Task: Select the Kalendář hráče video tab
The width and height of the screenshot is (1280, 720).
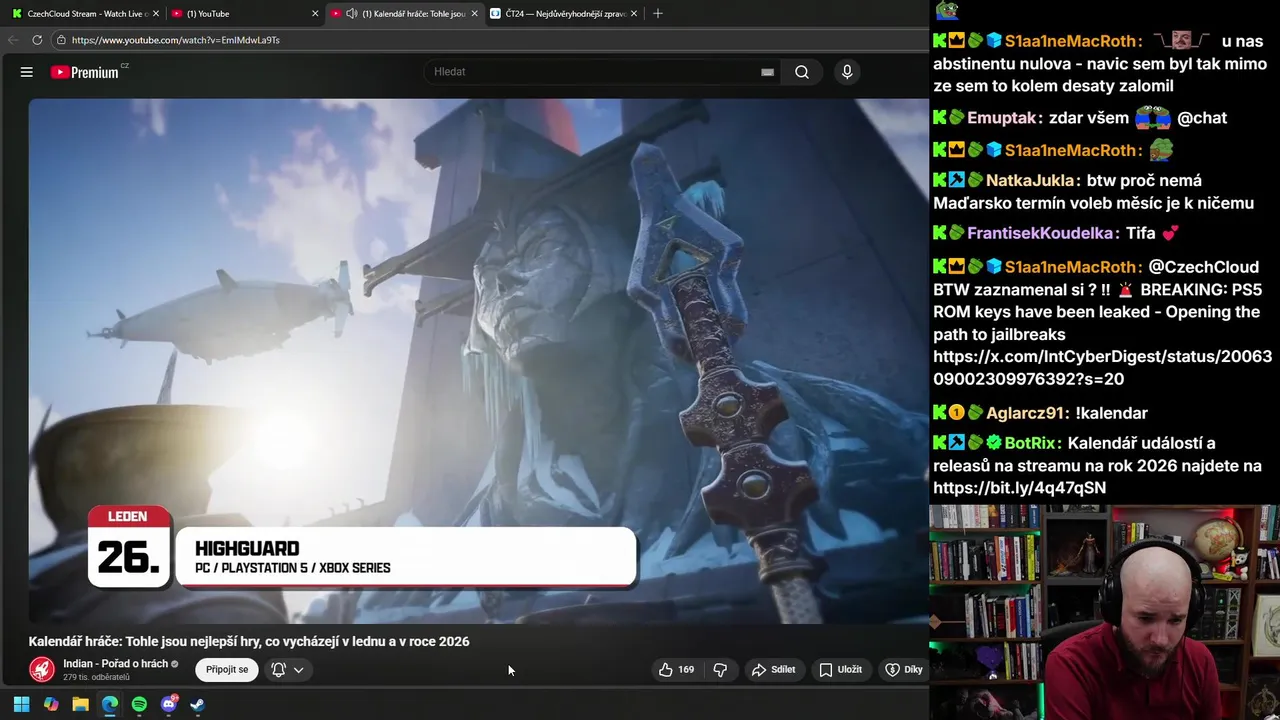Action: point(405,14)
